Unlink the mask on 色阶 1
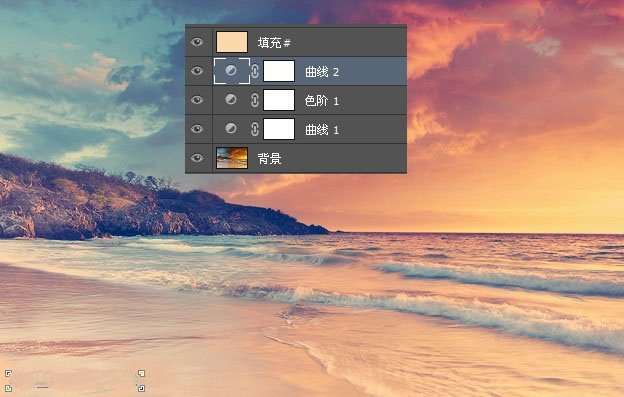Image resolution: width=624 pixels, height=397 pixels. (255, 100)
